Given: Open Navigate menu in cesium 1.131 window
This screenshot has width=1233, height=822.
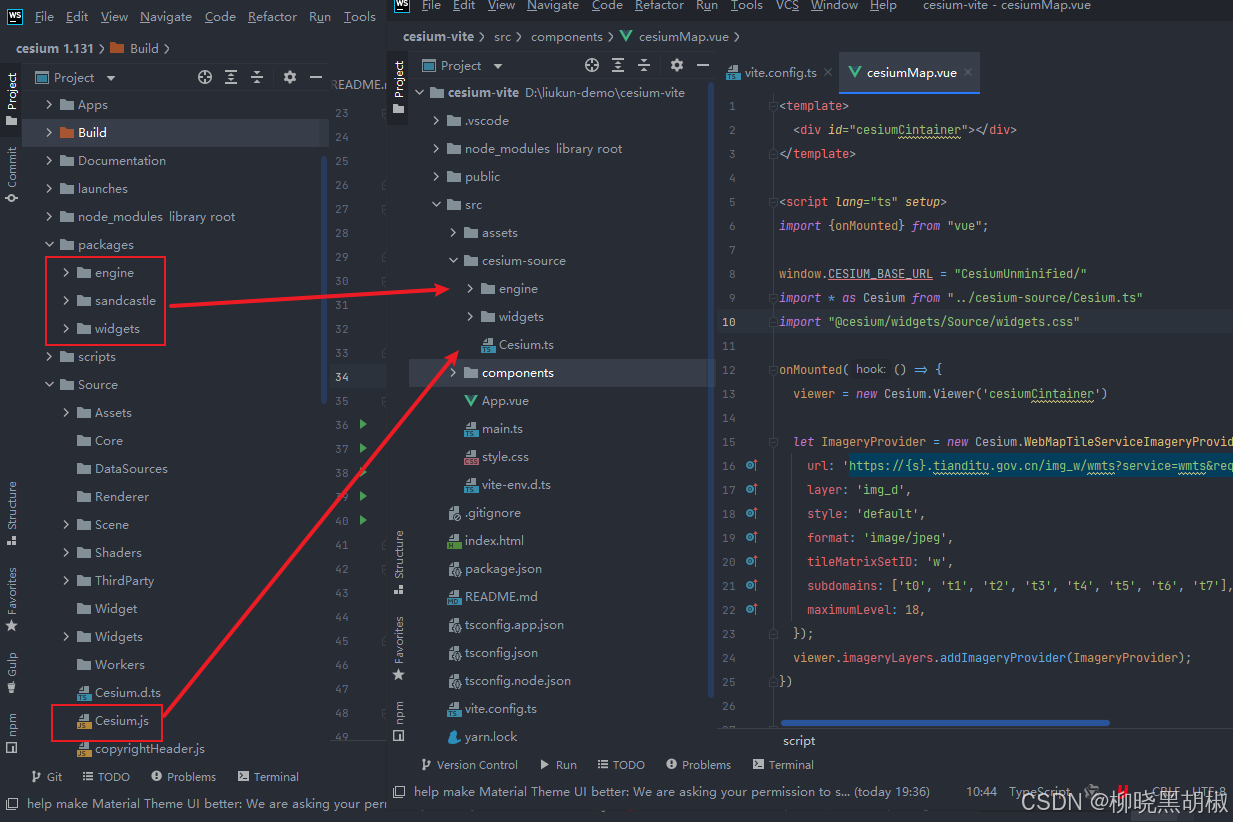Looking at the screenshot, I should pos(166,17).
